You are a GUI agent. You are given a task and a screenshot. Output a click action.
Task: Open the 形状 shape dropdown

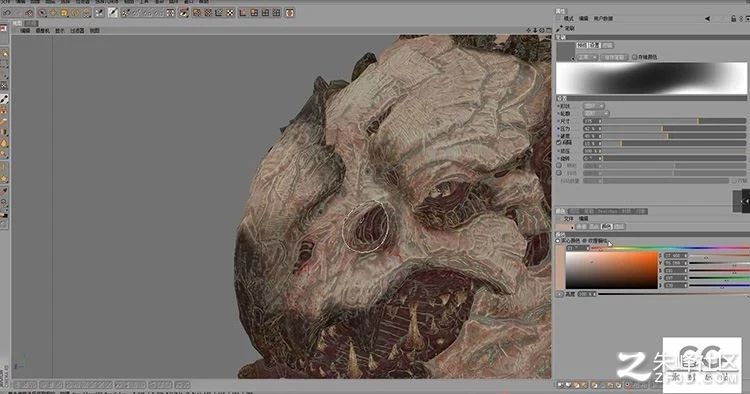[x=594, y=106]
